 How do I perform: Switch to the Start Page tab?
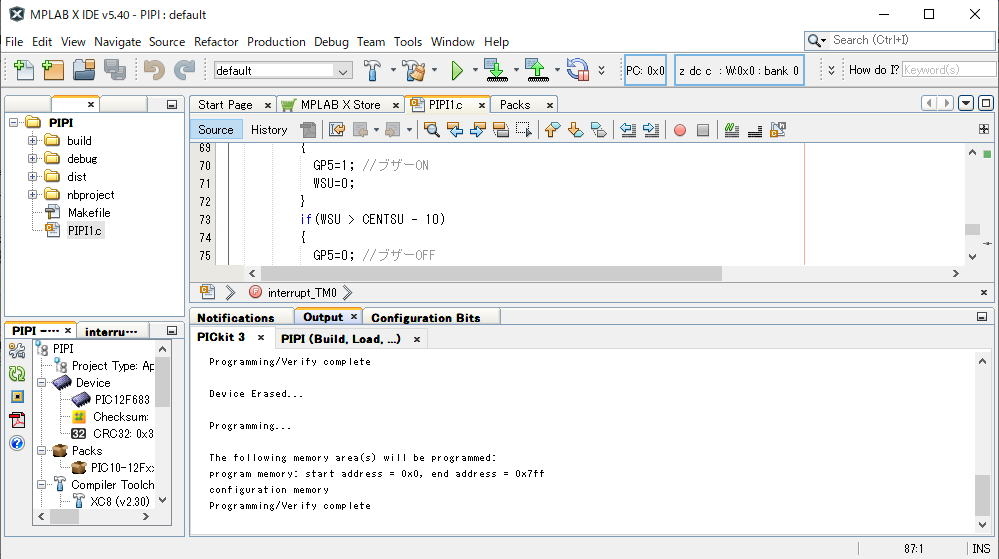click(225, 105)
